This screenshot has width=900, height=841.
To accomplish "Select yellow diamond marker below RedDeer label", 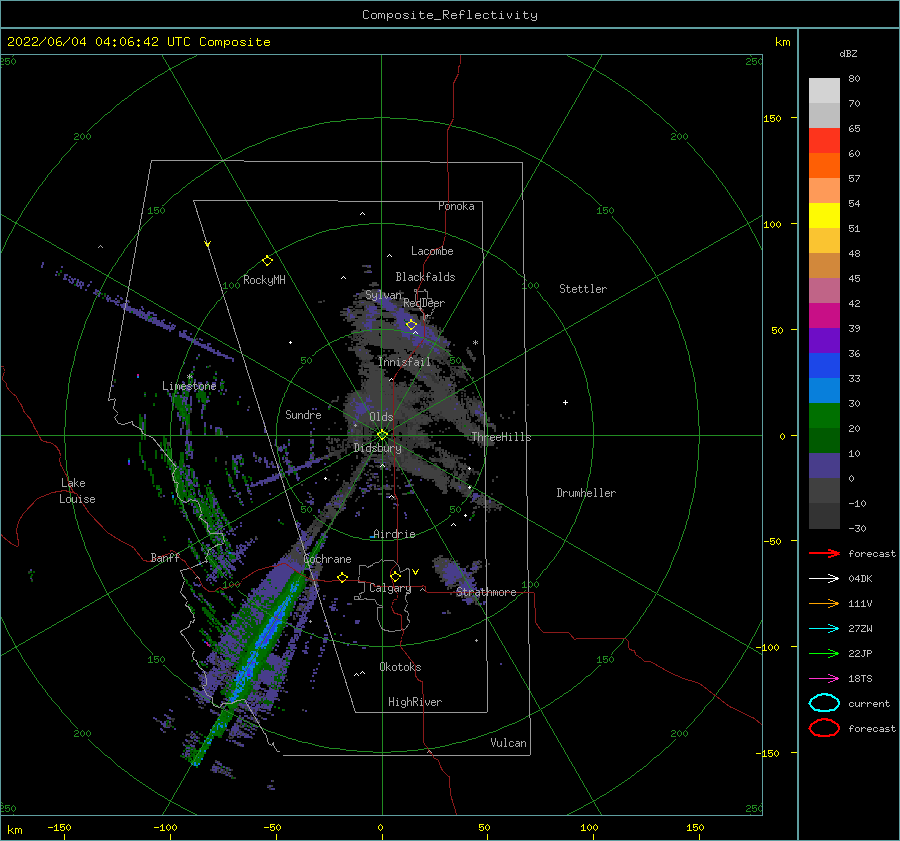I will [412, 325].
